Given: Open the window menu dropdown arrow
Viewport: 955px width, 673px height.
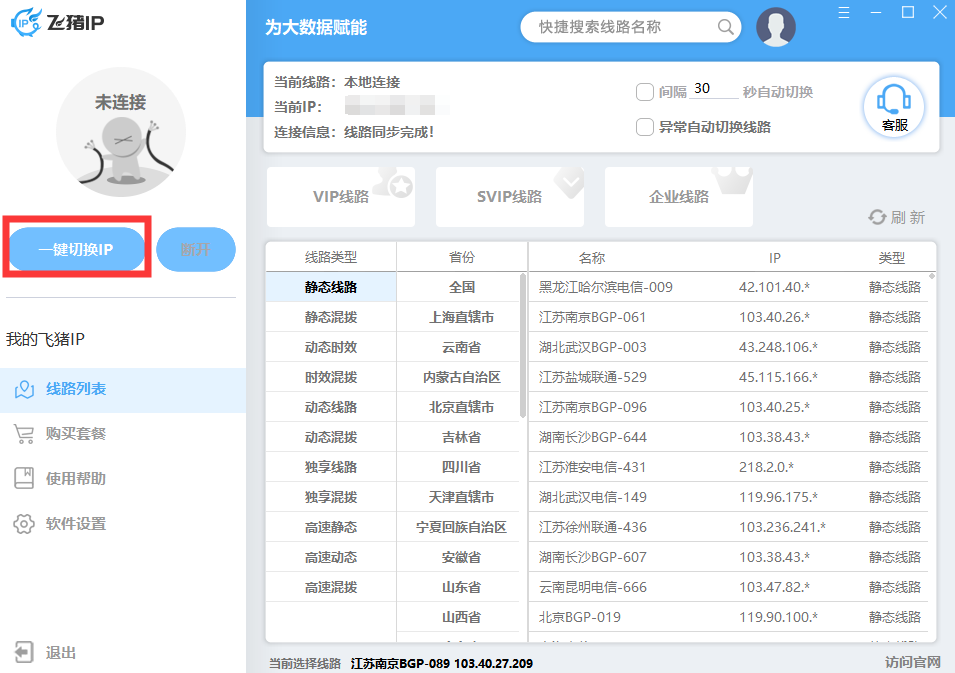Looking at the screenshot, I should click(845, 13).
